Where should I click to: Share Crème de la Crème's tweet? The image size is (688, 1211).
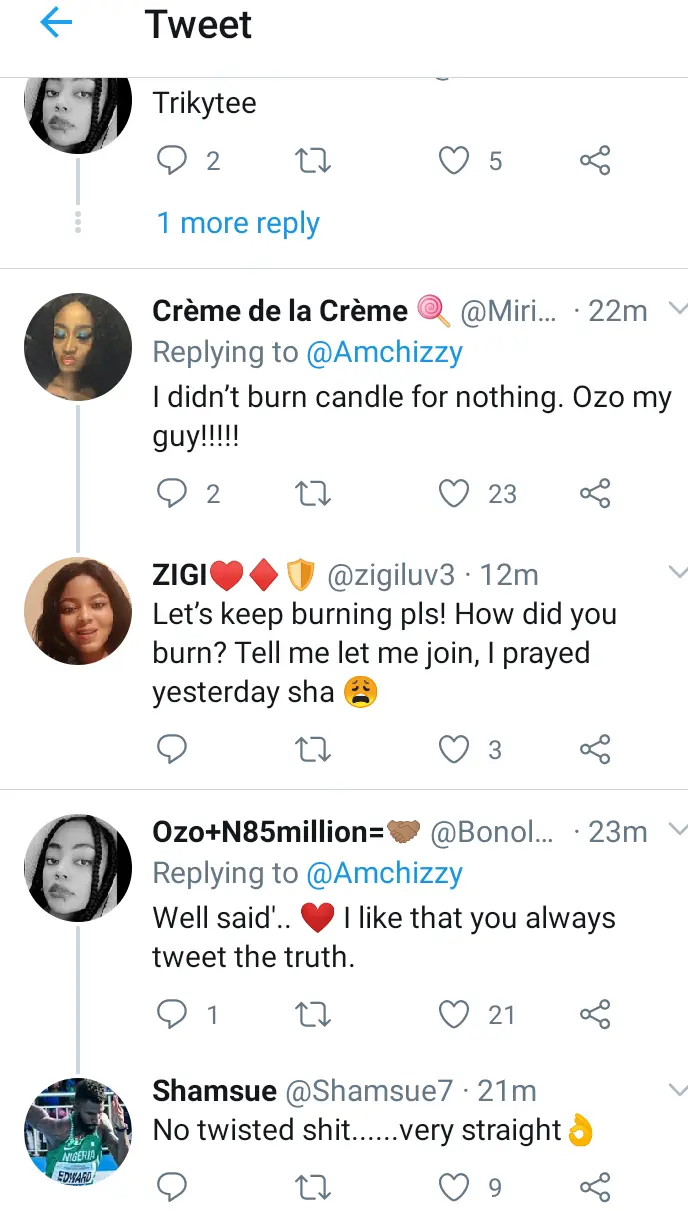(595, 493)
